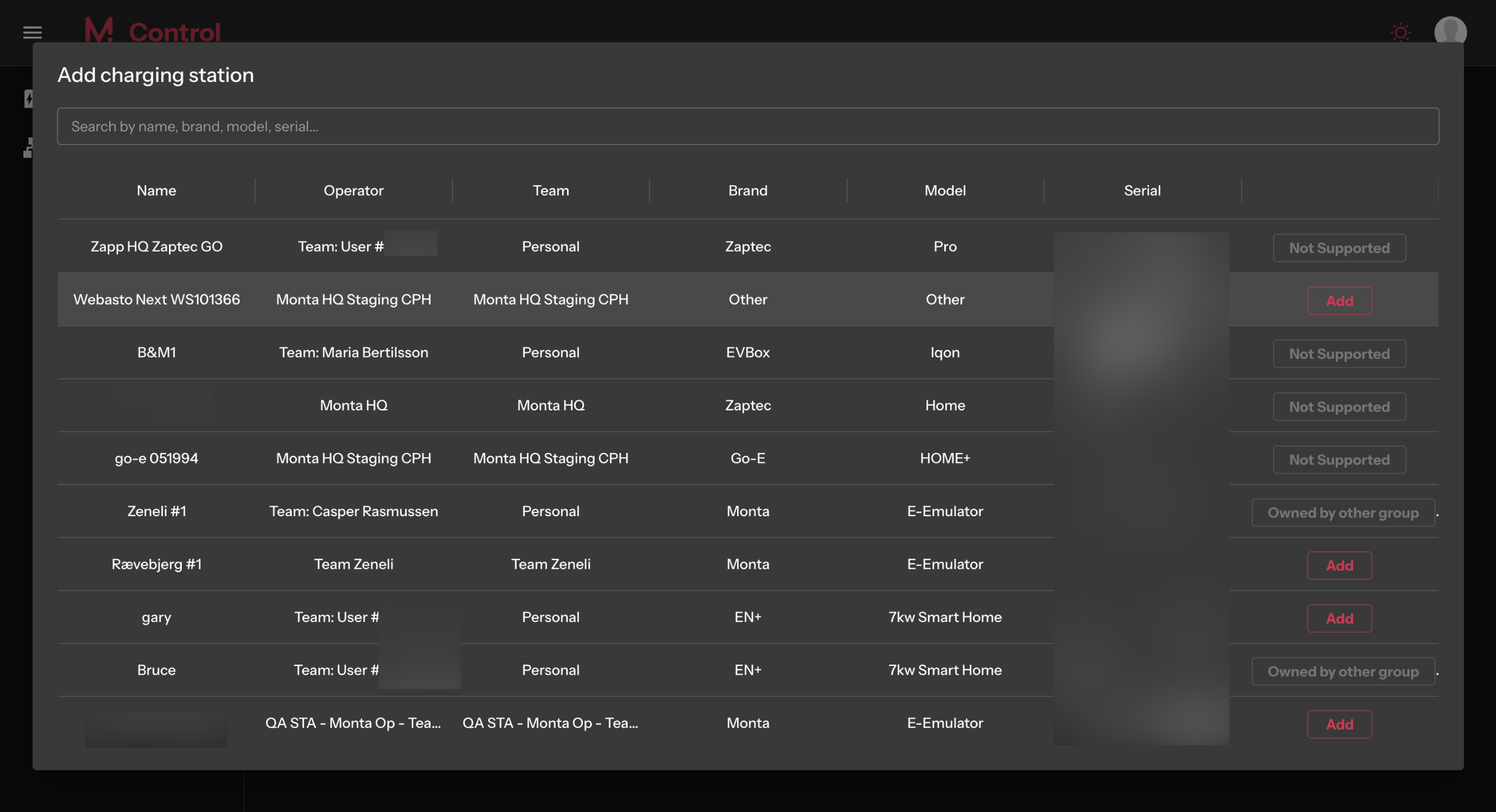Image resolution: width=1496 pixels, height=812 pixels.
Task: Toggle the light theme sun icon
Action: coord(1400,32)
